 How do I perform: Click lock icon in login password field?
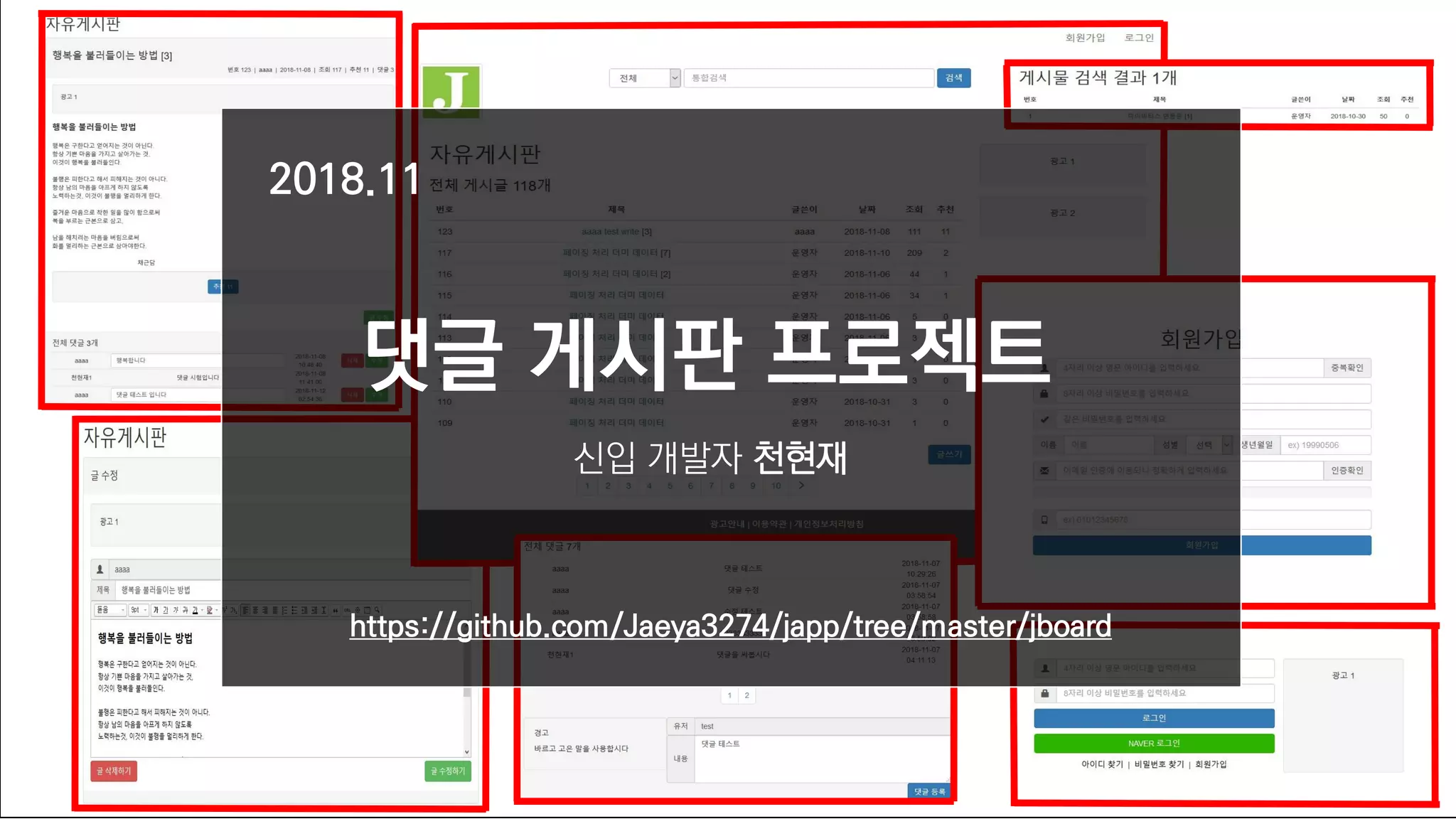click(1045, 693)
